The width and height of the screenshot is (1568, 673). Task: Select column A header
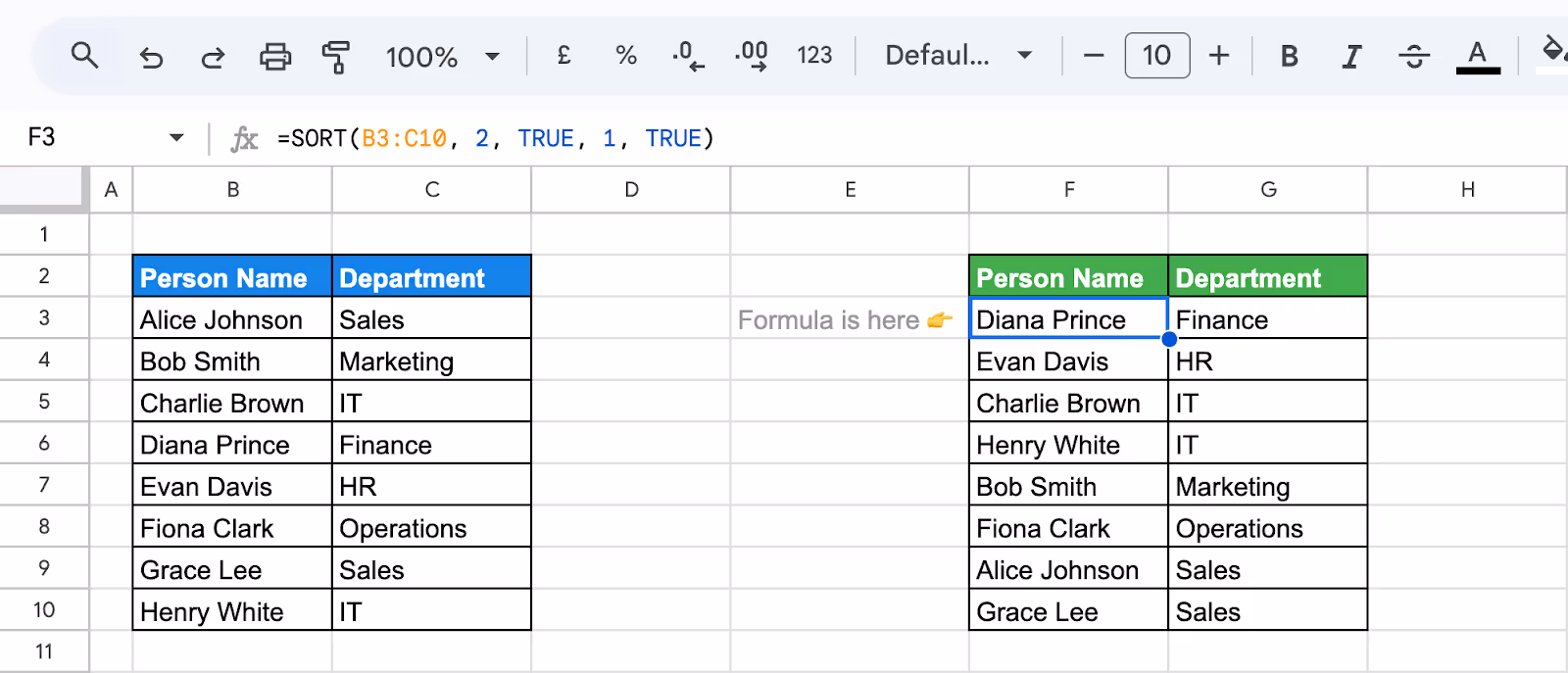[x=111, y=190]
